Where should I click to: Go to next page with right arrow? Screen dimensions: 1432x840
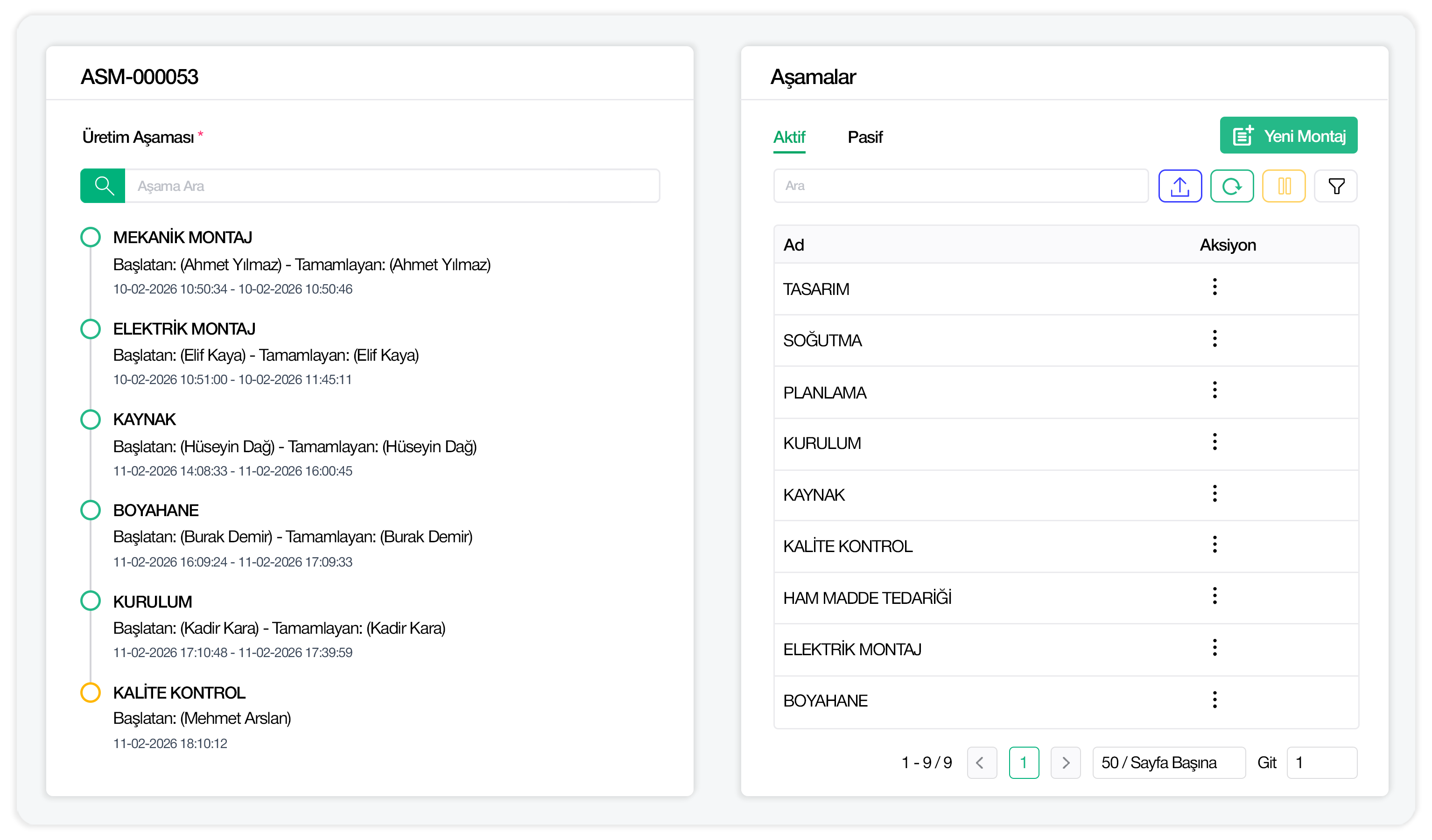click(1066, 762)
